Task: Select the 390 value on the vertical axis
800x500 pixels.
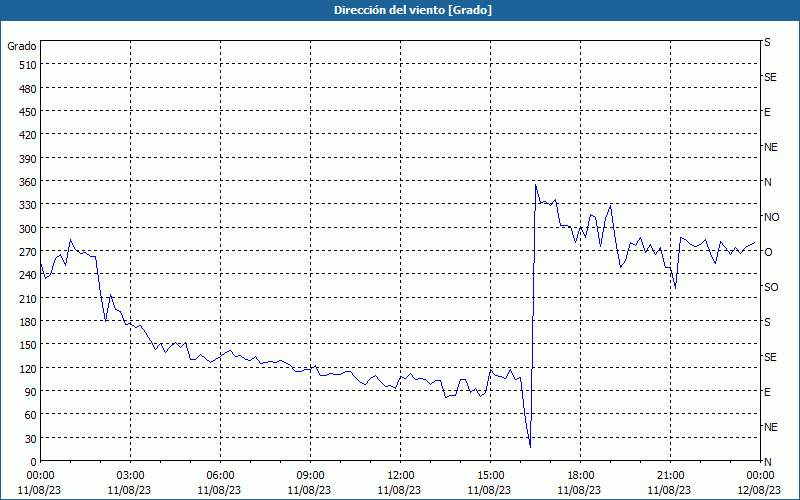Action: [28, 159]
